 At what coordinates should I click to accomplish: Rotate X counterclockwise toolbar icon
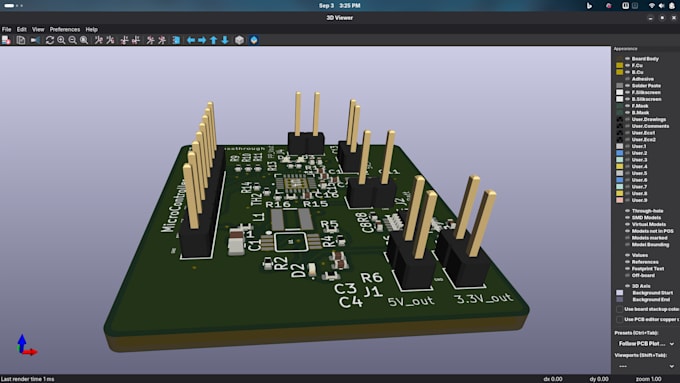coord(110,40)
